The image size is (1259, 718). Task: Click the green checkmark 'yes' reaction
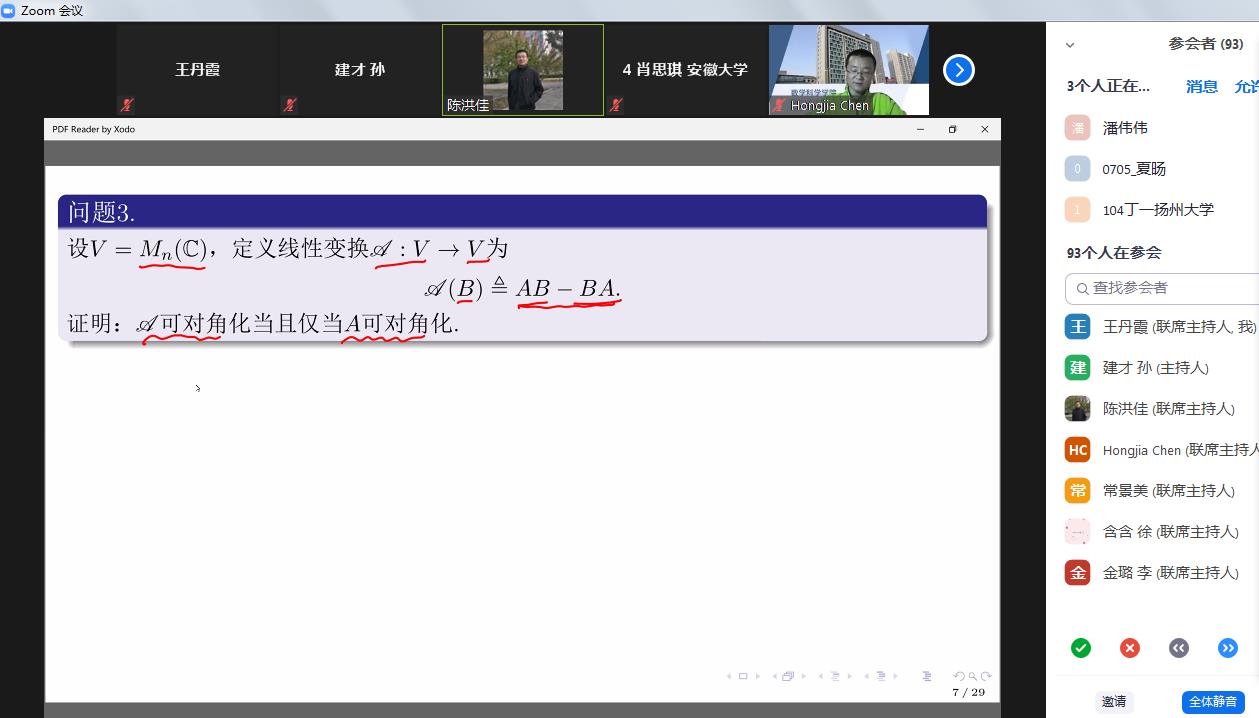point(1080,648)
